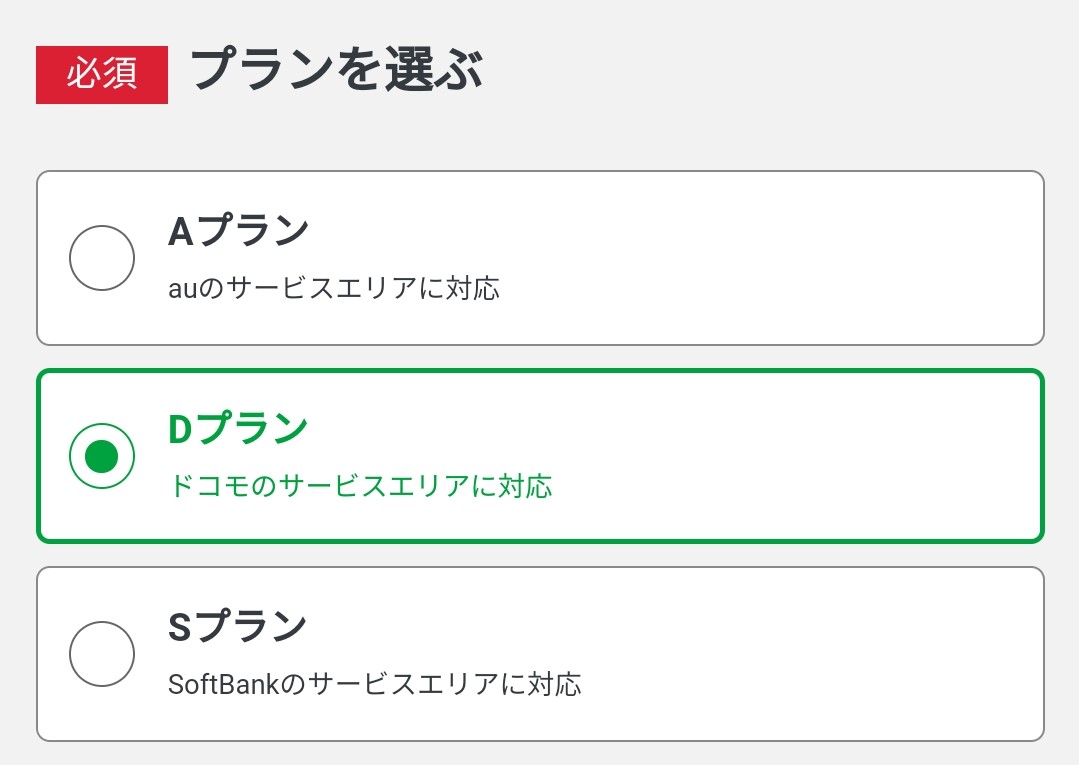Click the ドコモ service area description text
This screenshot has width=1079, height=765.
tap(360, 486)
